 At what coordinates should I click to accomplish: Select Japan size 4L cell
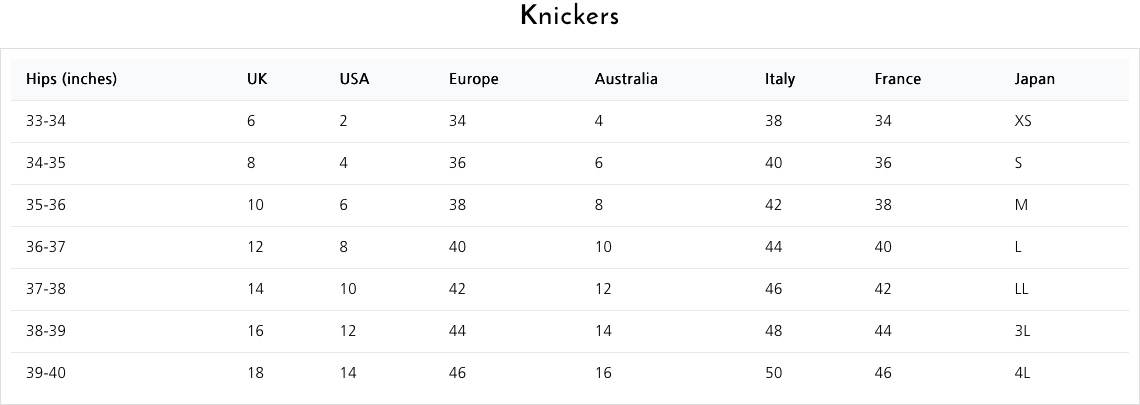[x=1021, y=372]
